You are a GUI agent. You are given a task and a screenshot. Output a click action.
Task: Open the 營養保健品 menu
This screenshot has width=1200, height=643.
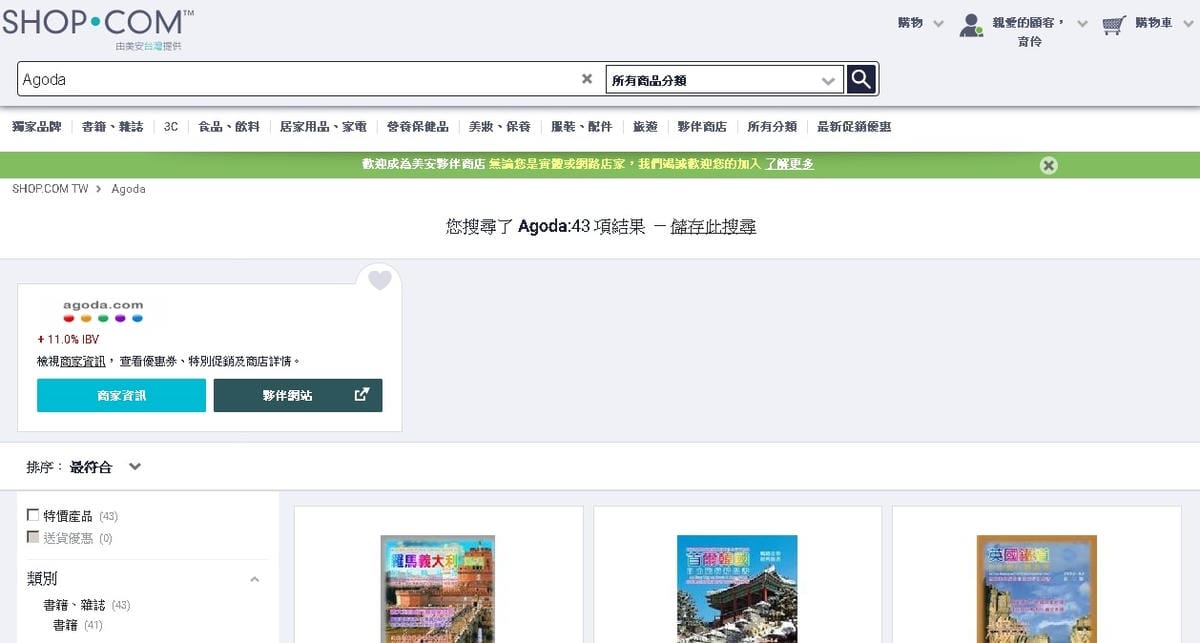[418, 127]
